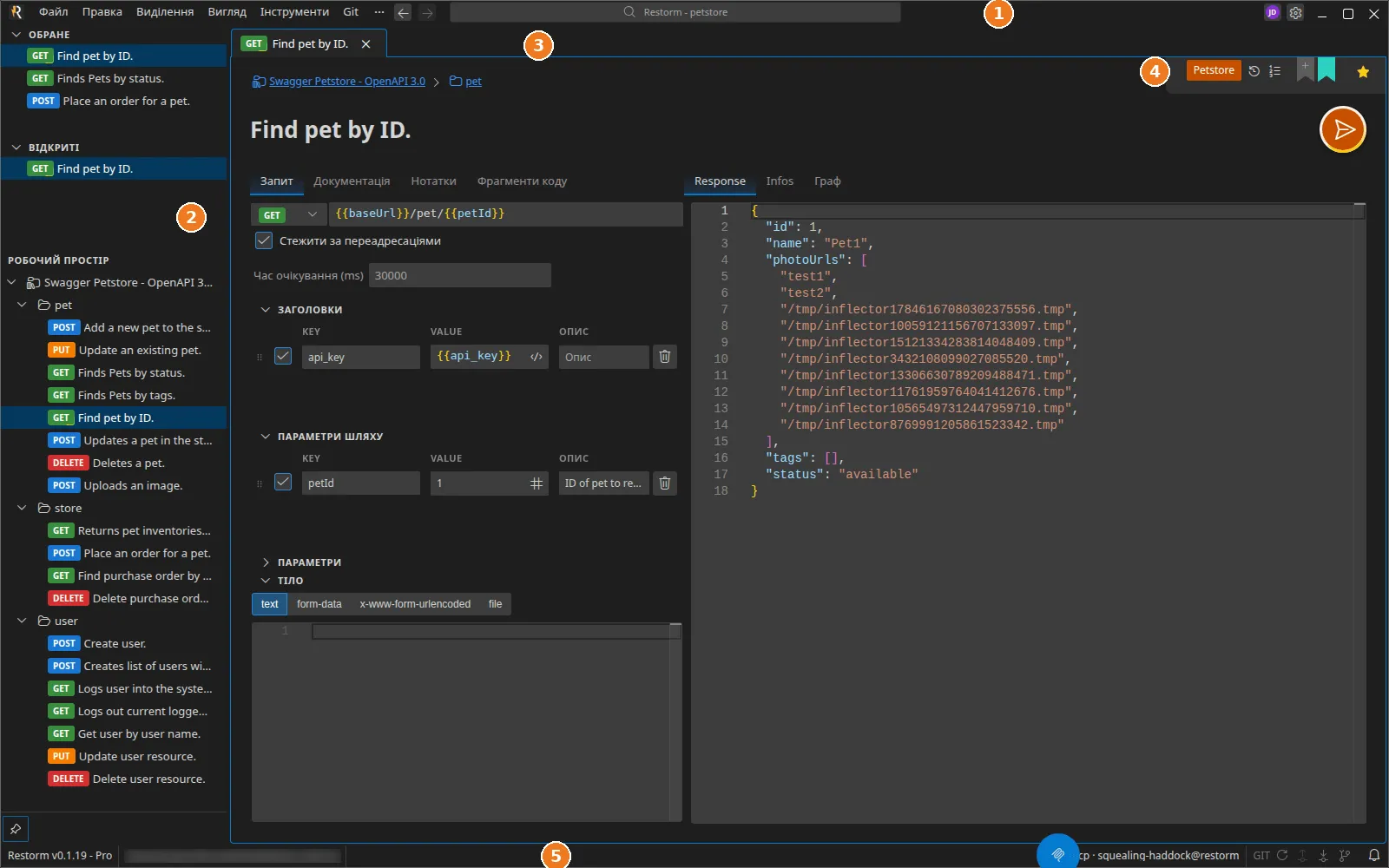Toggle the follow redirects checkbox
Image resolution: width=1389 pixels, height=868 pixels.
[264, 240]
